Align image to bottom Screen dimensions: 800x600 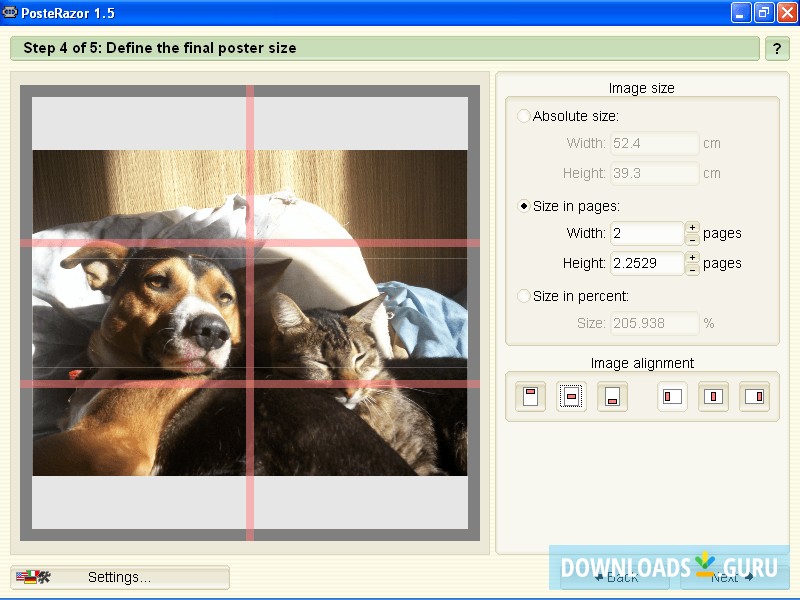point(612,396)
